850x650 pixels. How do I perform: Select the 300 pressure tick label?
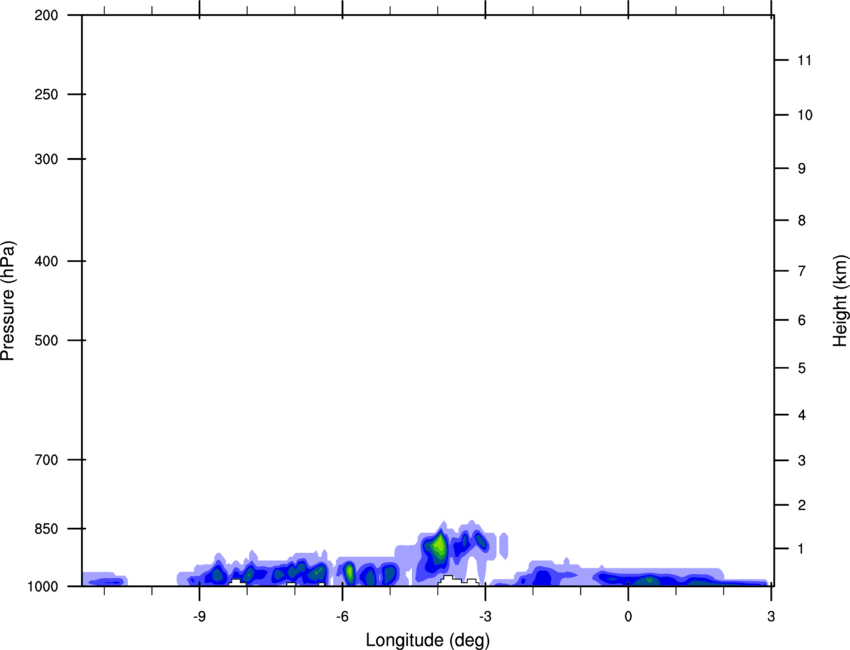[x=46, y=159]
